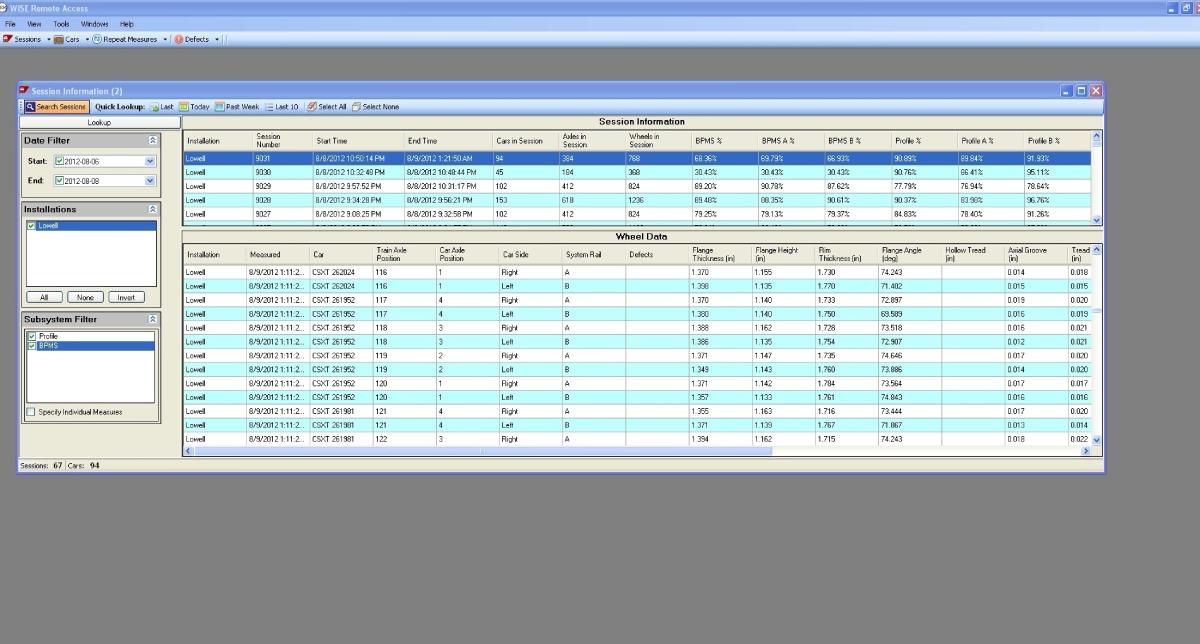The image size is (1200, 644).
Task: Uncheck the BPMS subsystem checkbox
Action: click(32, 345)
